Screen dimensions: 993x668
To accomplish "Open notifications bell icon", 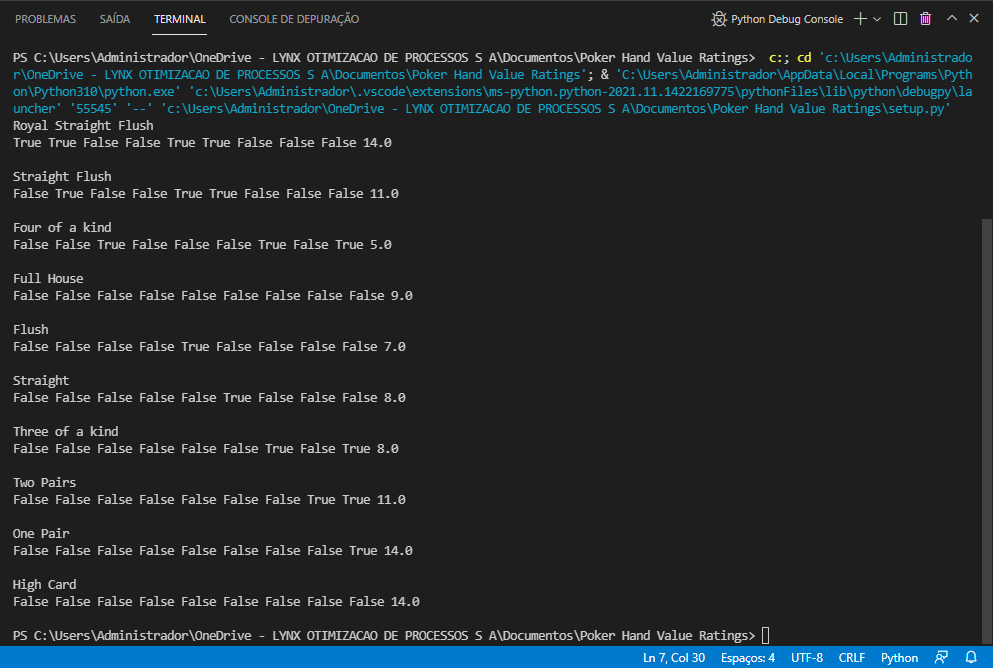I will (971, 657).
